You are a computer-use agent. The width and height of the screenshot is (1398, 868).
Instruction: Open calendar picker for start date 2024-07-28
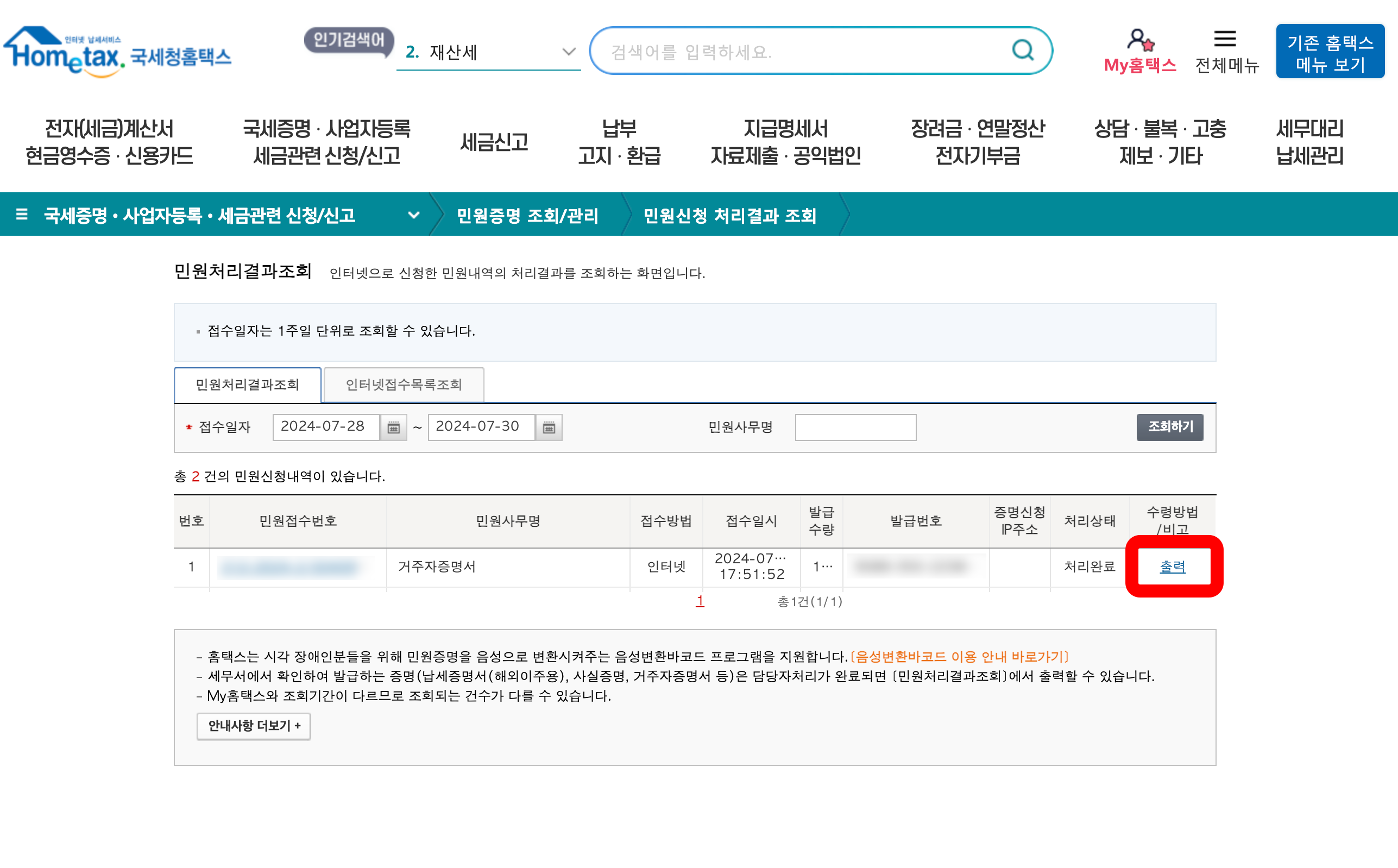pyautogui.click(x=393, y=427)
